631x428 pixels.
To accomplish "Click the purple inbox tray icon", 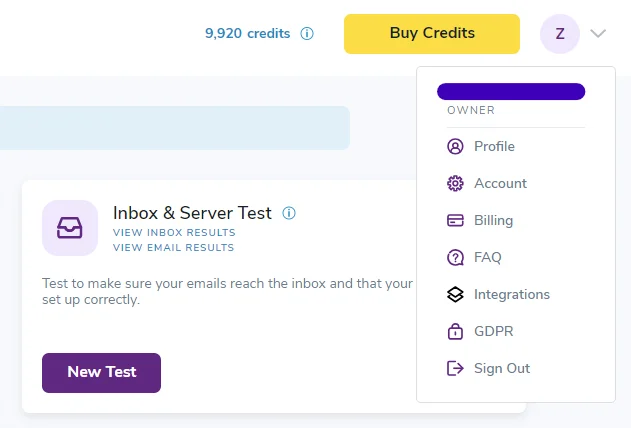I will coord(70,228).
